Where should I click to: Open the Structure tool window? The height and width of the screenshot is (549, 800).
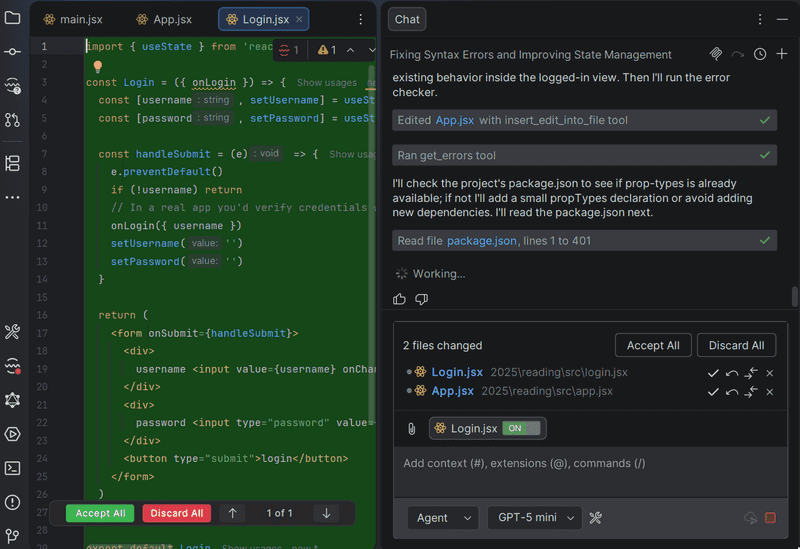pos(12,163)
